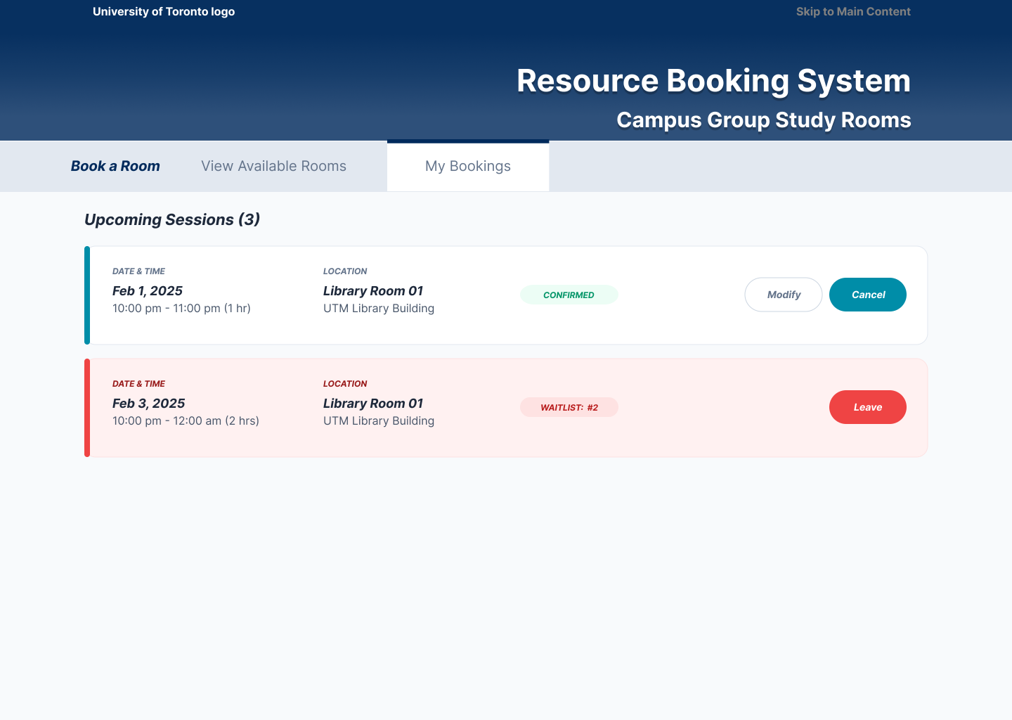The width and height of the screenshot is (1012, 720).
Task: Click the CONFIRMED status badge
Action: (x=569, y=294)
